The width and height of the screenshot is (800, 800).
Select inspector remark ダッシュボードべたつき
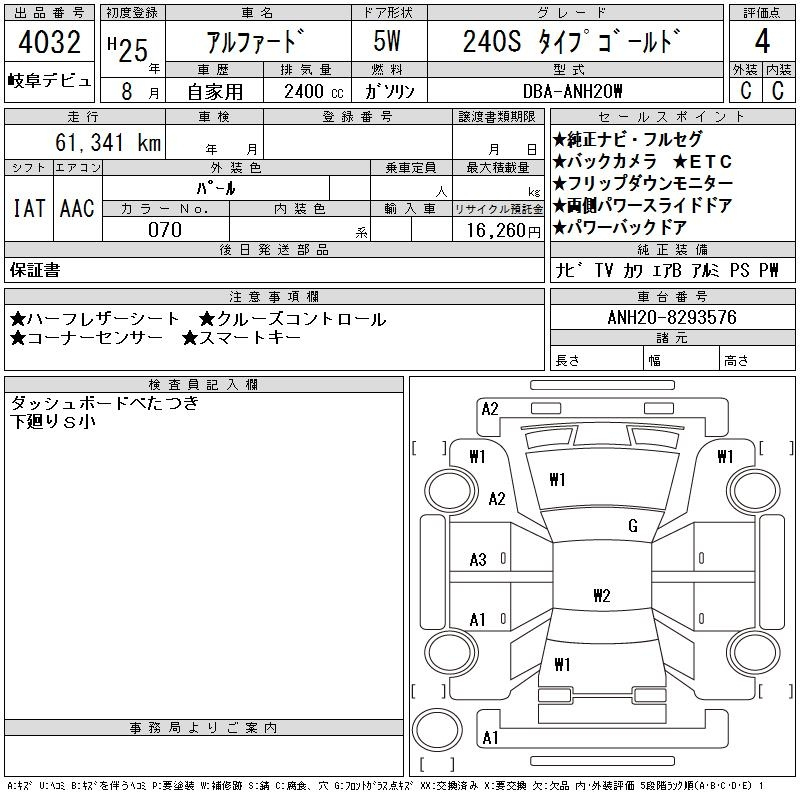pos(105,403)
